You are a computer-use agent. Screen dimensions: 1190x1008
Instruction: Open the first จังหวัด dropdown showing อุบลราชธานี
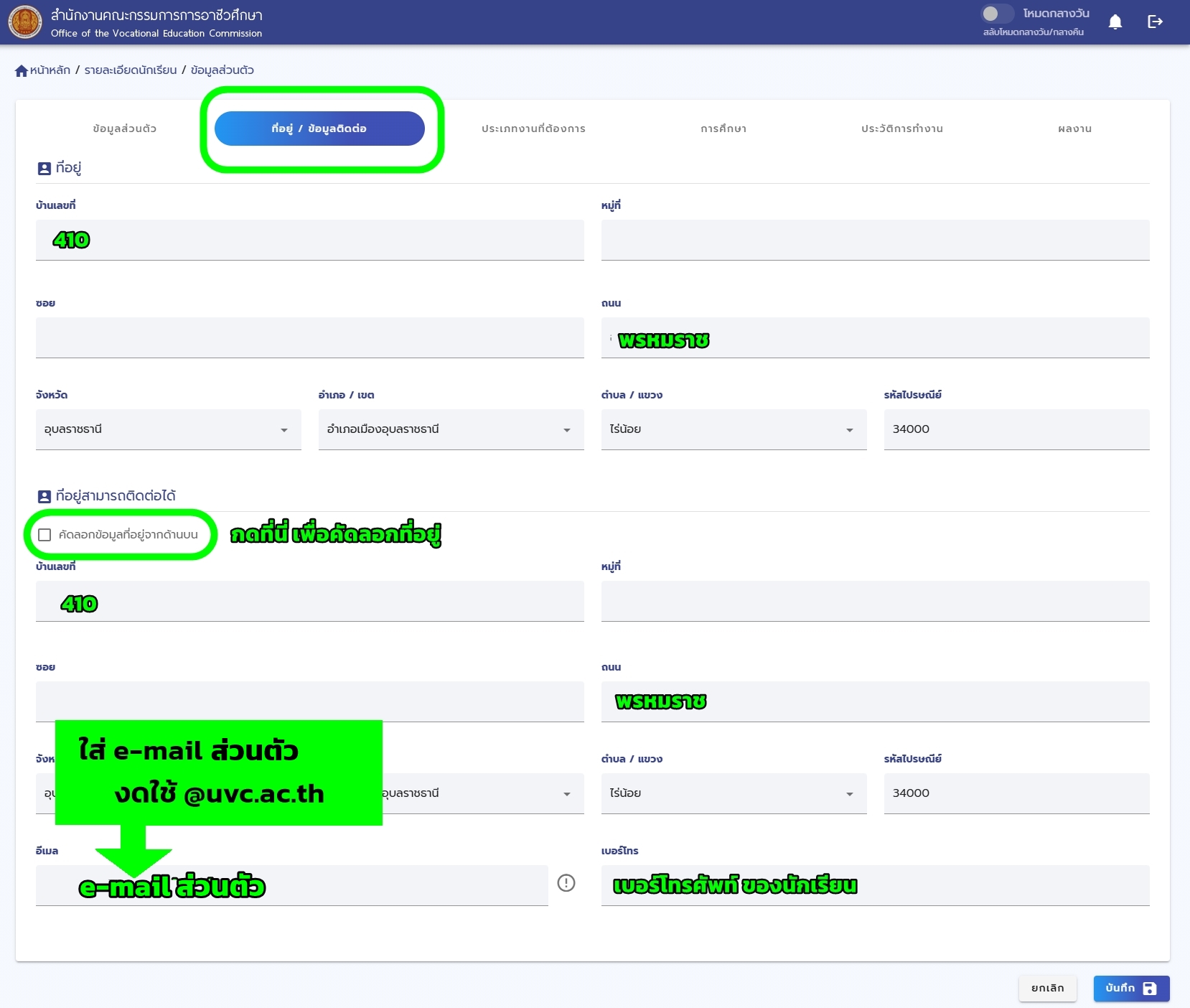pyautogui.click(x=169, y=429)
